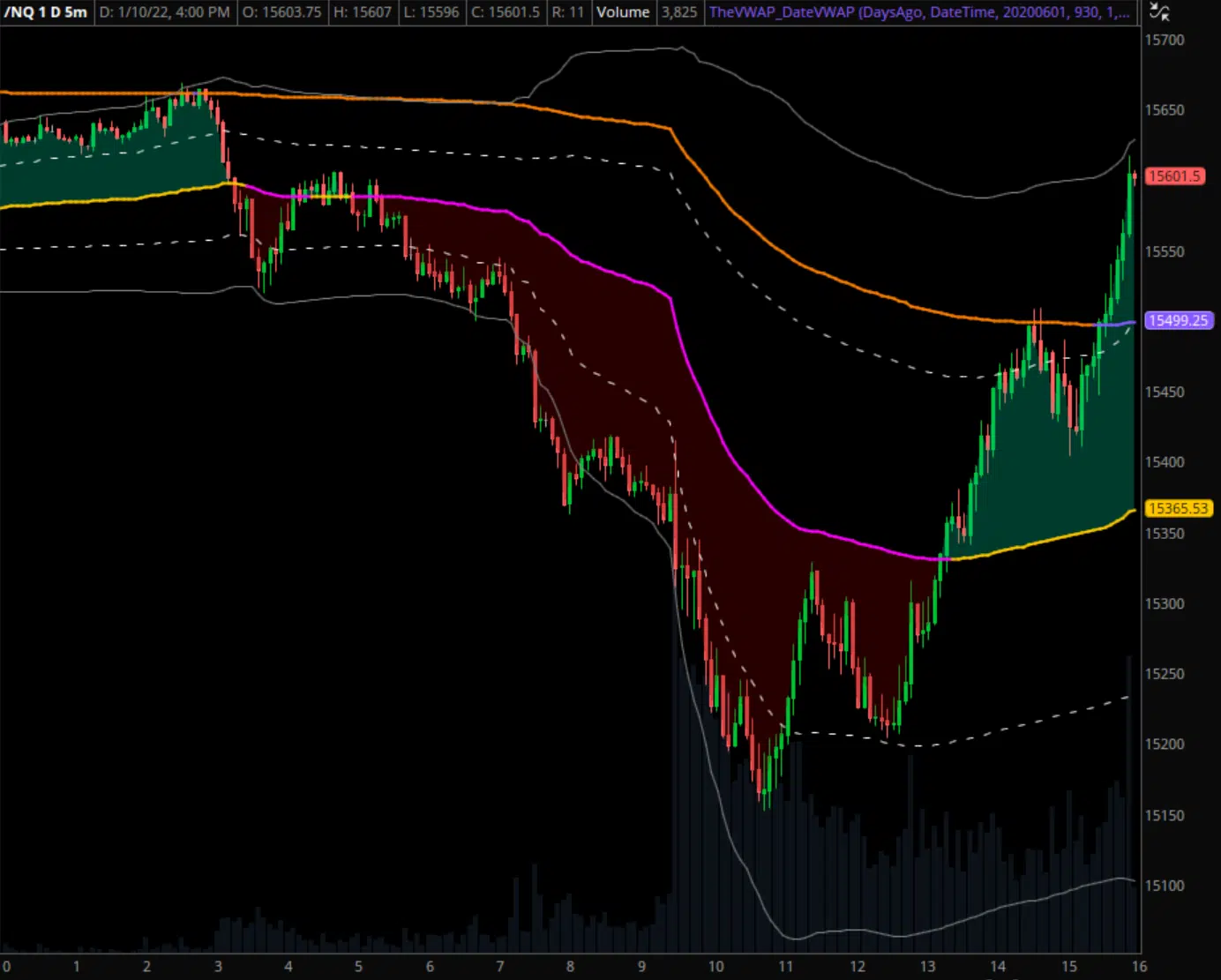Click hour 5 on the time axis
The image size is (1221, 980).
[x=358, y=966]
